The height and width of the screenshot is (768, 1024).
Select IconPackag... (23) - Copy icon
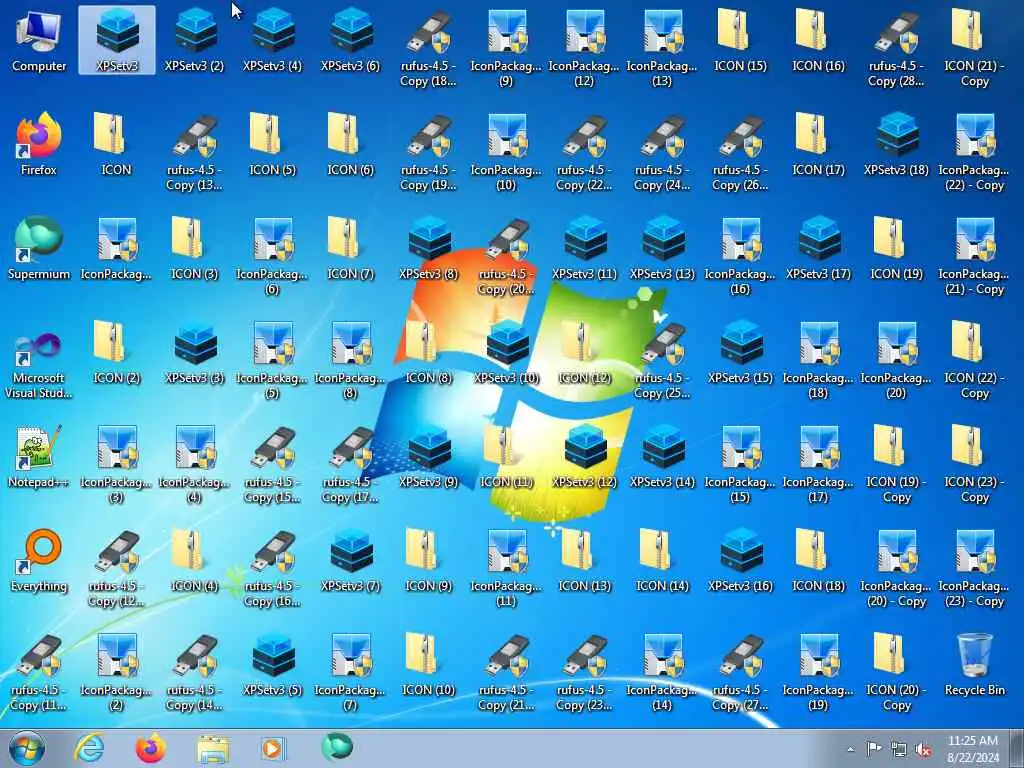click(974, 568)
